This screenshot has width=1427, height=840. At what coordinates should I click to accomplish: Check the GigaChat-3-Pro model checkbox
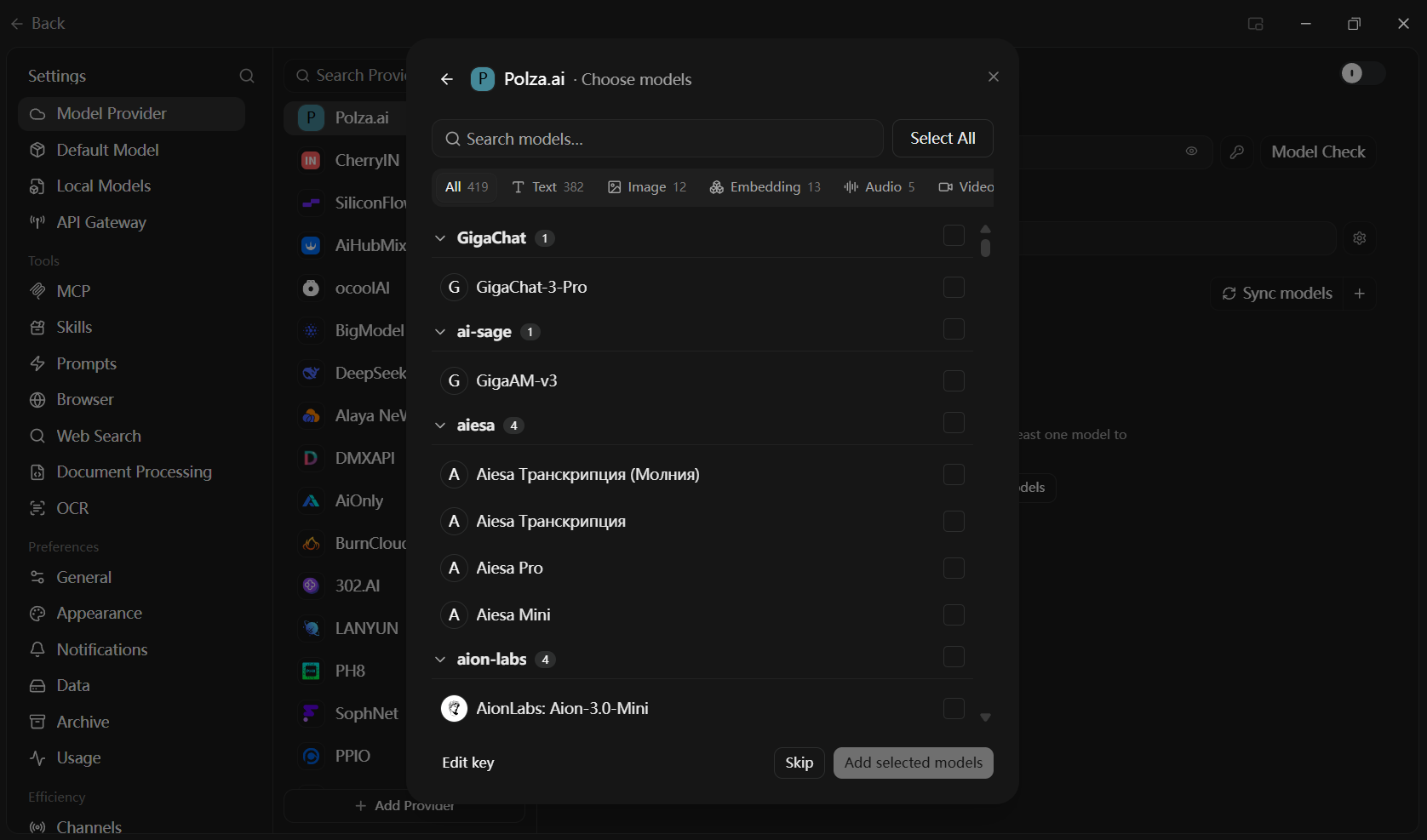(x=954, y=288)
